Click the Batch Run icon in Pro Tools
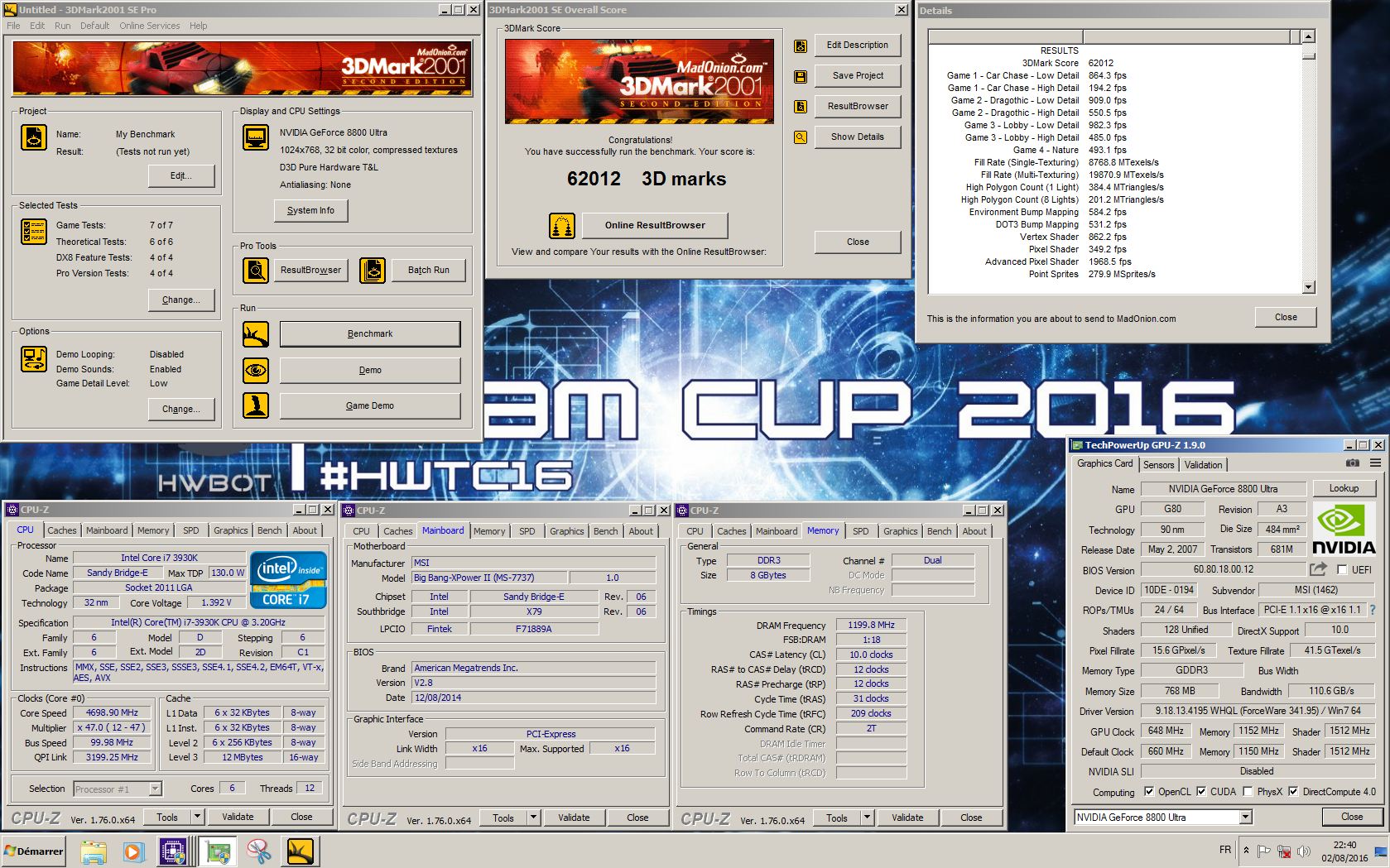This screenshot has height=868, width=1390. click(x=373, y=270)
